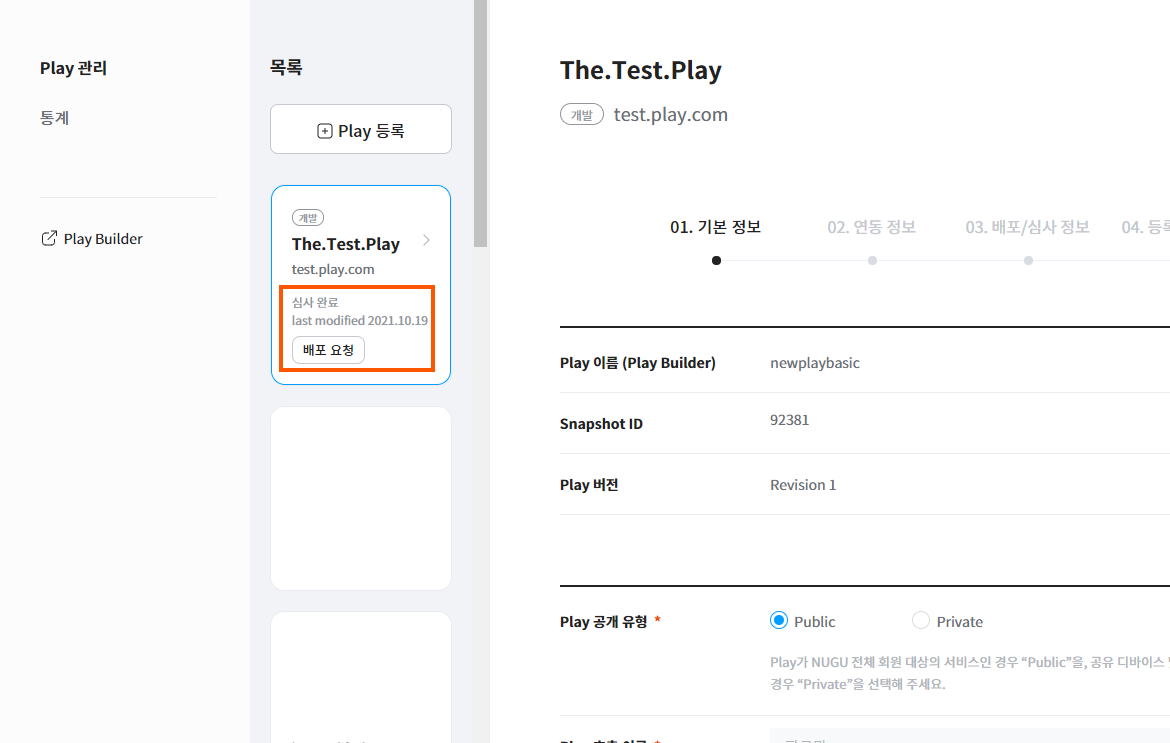
Task: Click the Play Builder external link icon
Action: click(x=48, y=239)
